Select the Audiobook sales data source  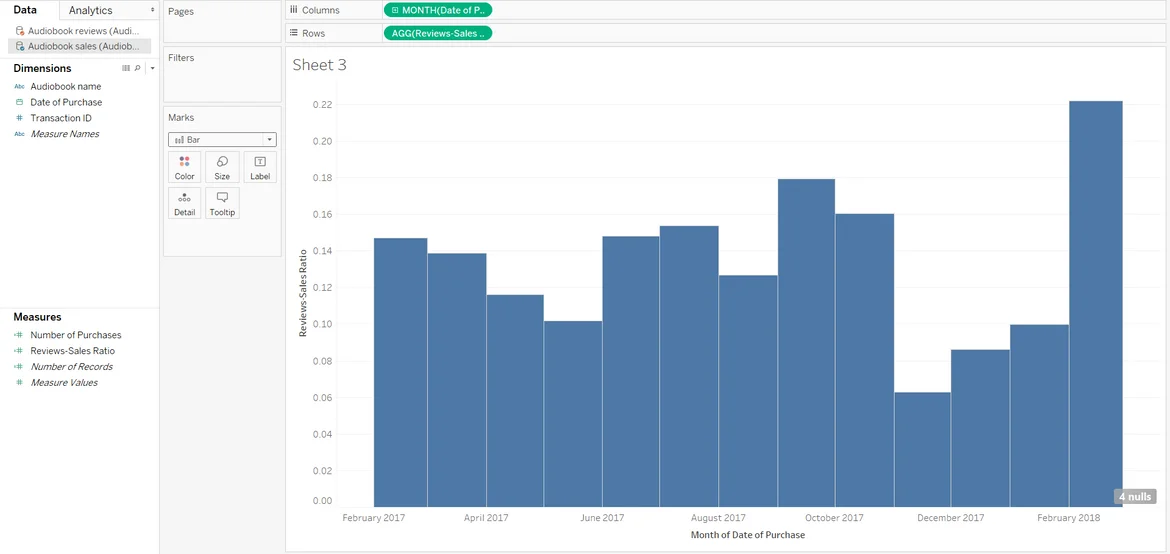(82, 46)
